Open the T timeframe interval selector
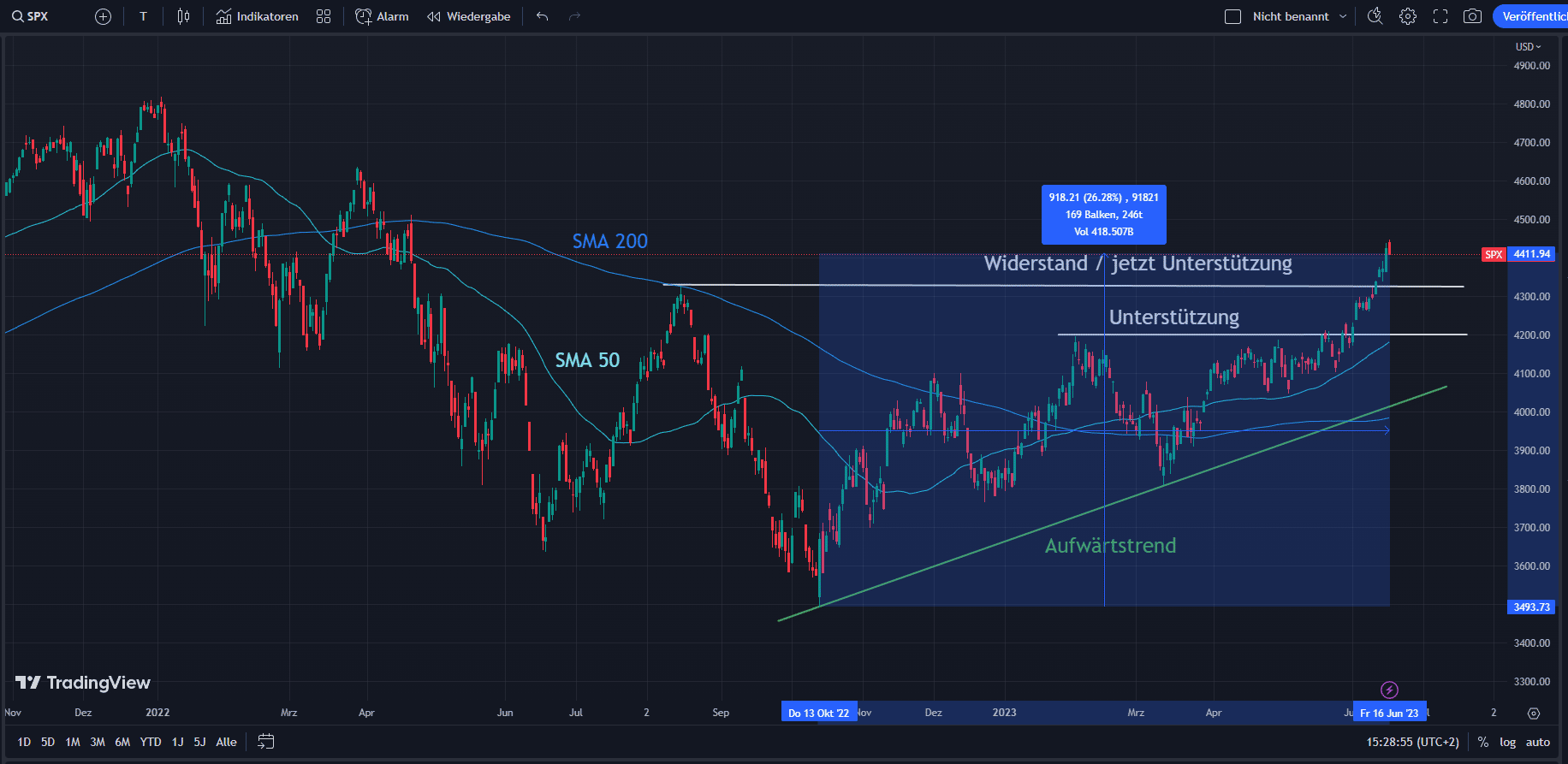This screenshot has height=764, width=1568. click(x=143, y=16)
